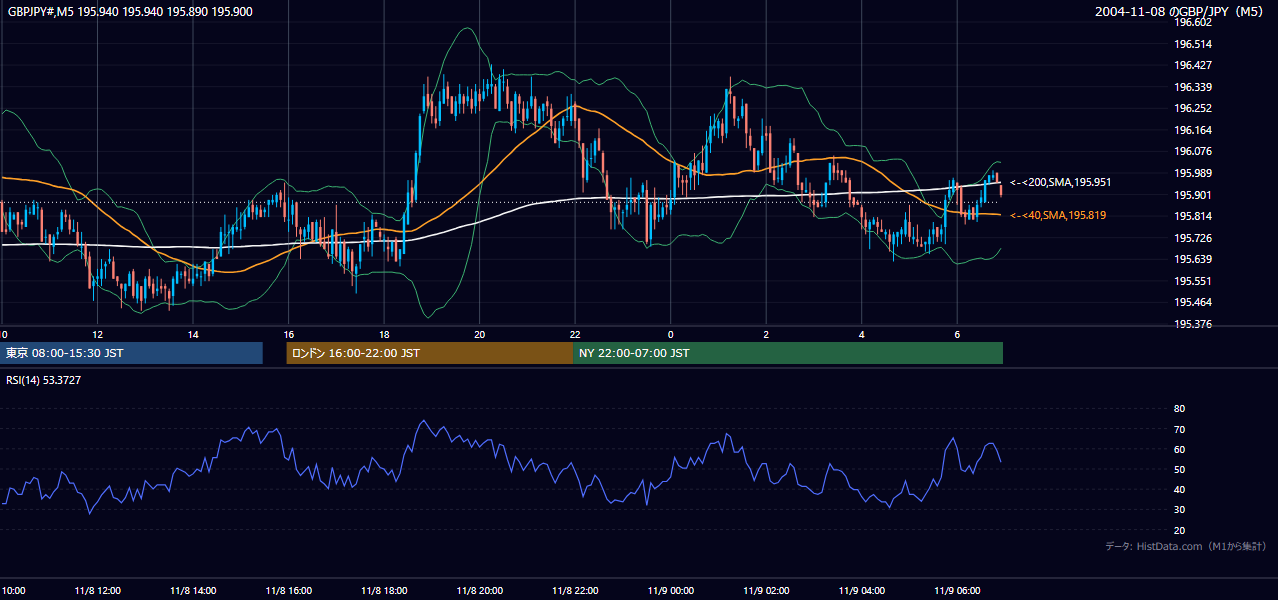Screen dimensions: 1278x600
Task: Click price axis value 196.514
Action: click(x=1193, y=44)
